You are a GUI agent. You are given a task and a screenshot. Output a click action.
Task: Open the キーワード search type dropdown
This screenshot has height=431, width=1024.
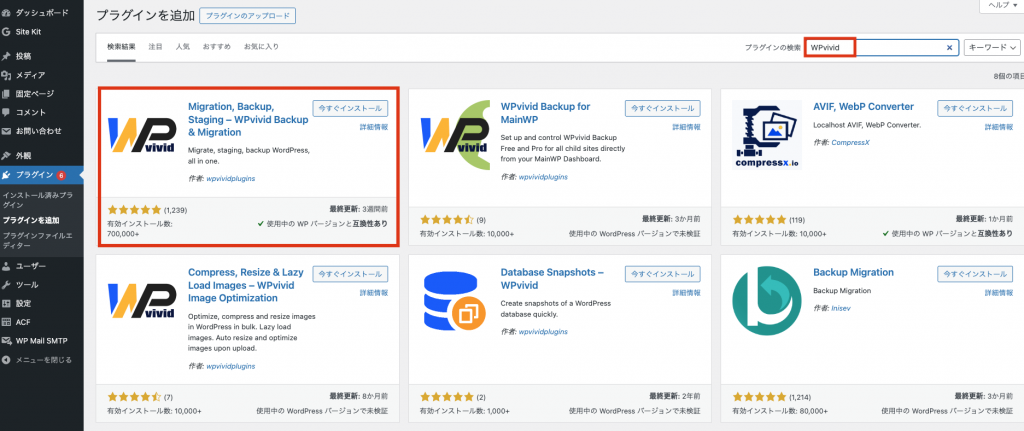pos(990,47)
